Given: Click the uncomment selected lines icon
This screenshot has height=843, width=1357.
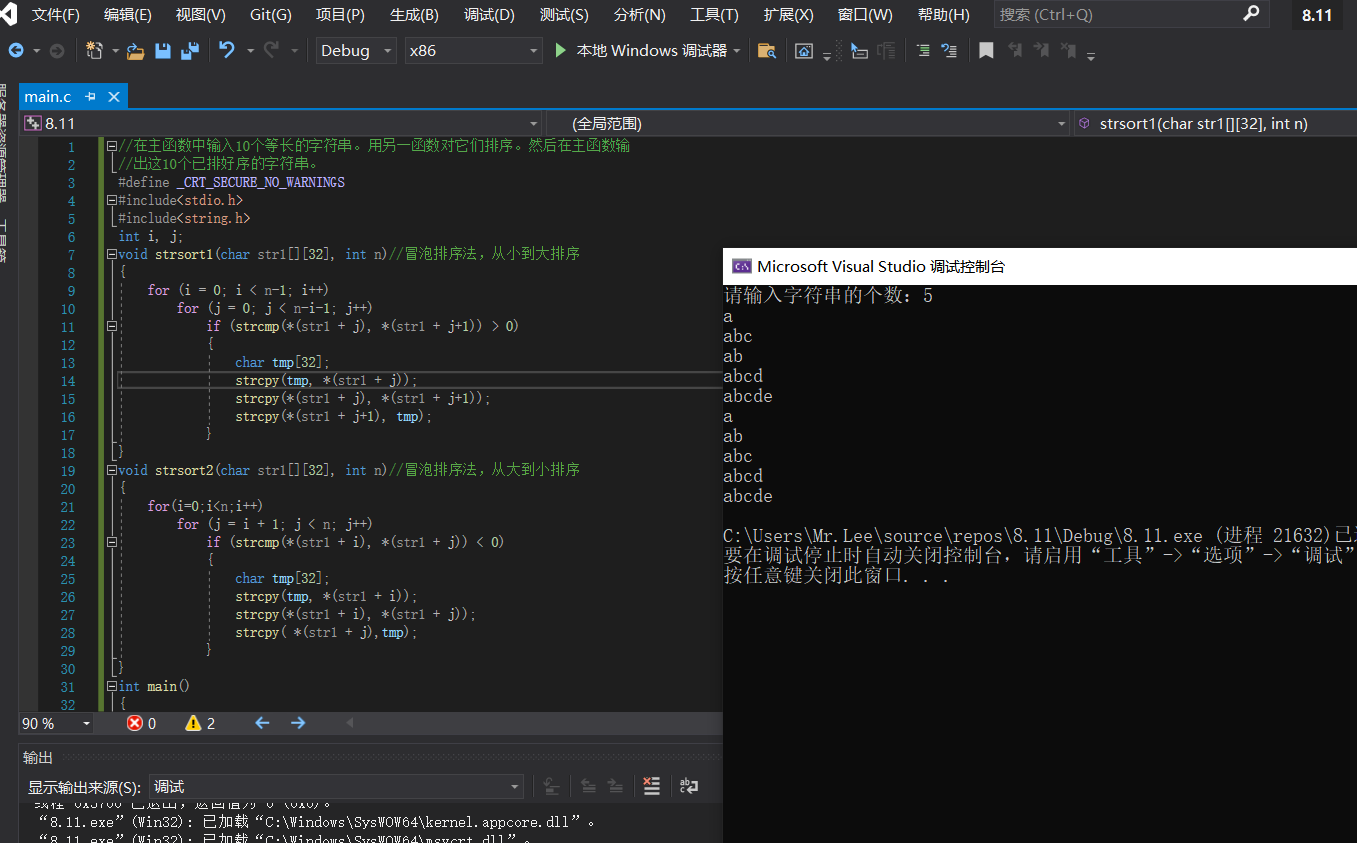Looking at the screenshot, I should point(949,50).
